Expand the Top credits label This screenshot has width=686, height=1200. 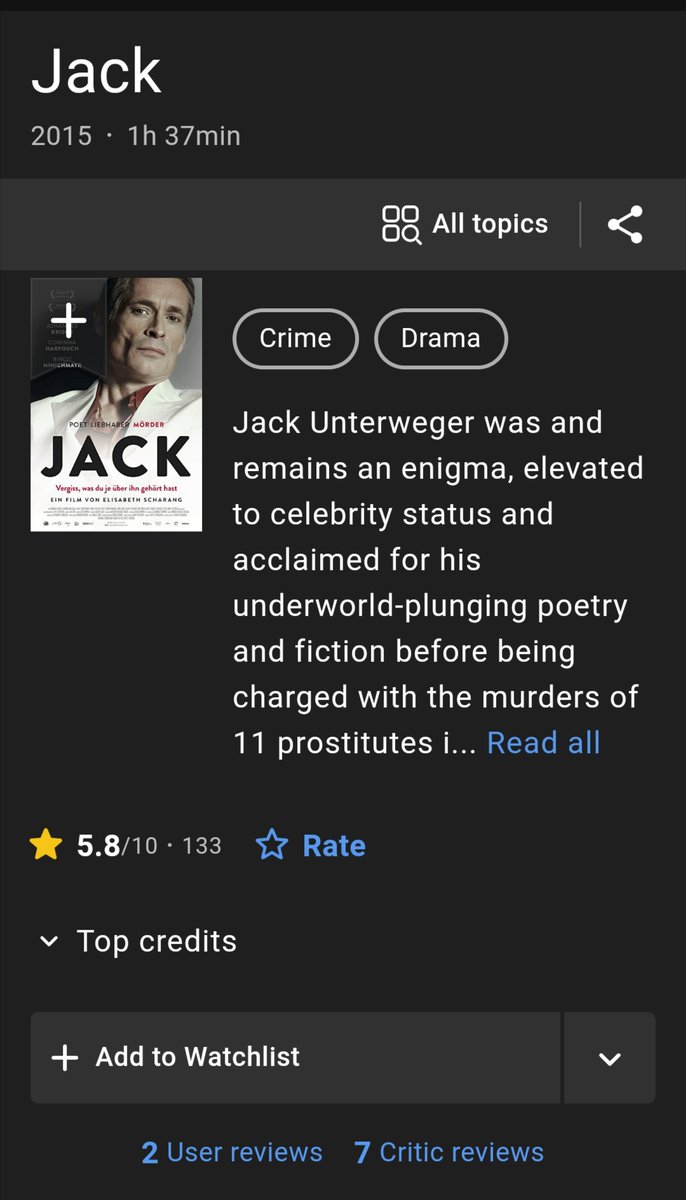click(157, 941)
